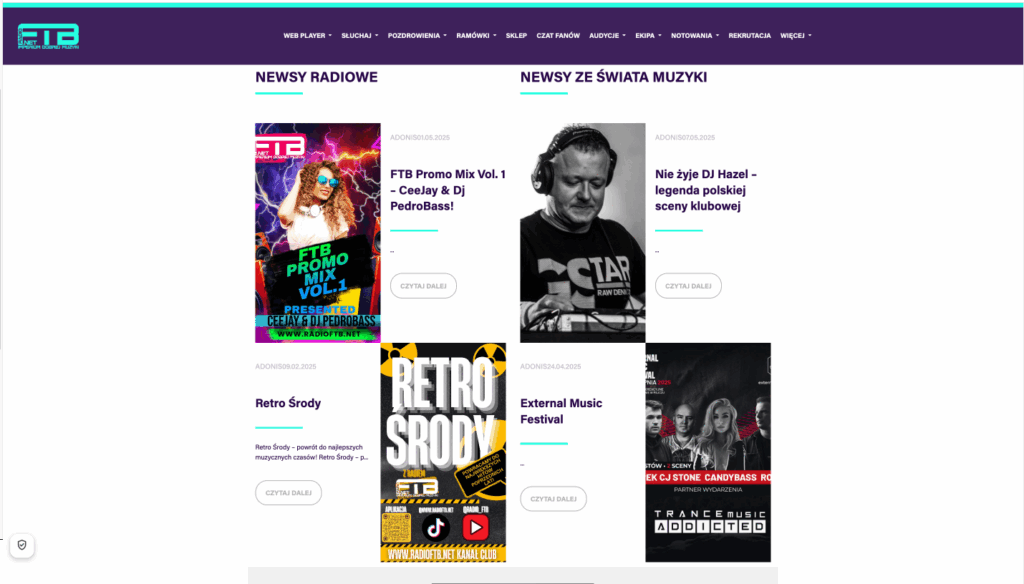
Task: Click the FTB radio logo
Action: (x=48, y=37)
